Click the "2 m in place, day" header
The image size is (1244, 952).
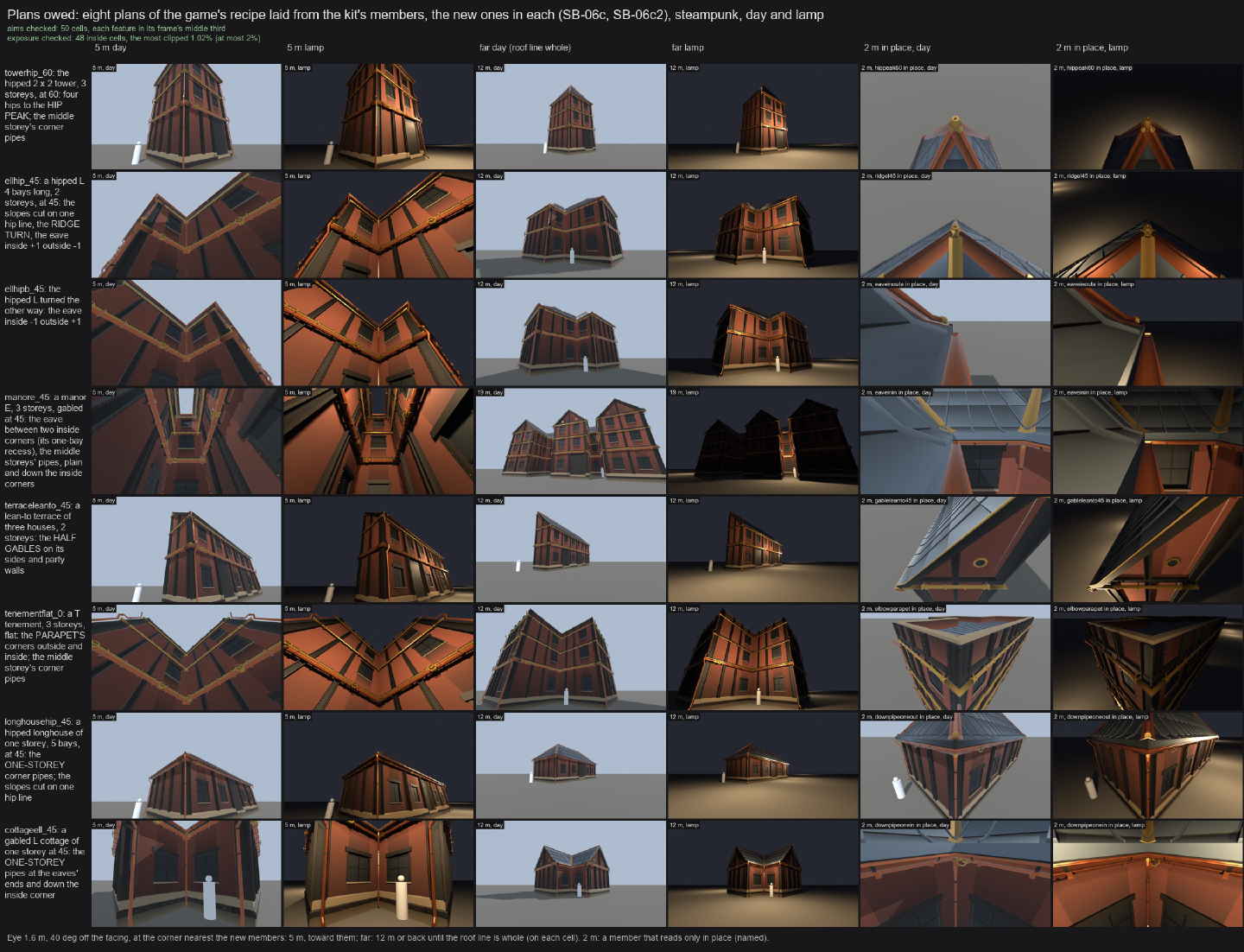897,48
